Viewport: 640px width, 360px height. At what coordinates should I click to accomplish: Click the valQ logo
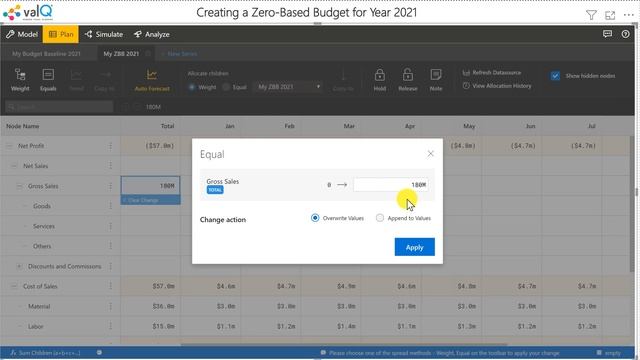pos(28,12)
